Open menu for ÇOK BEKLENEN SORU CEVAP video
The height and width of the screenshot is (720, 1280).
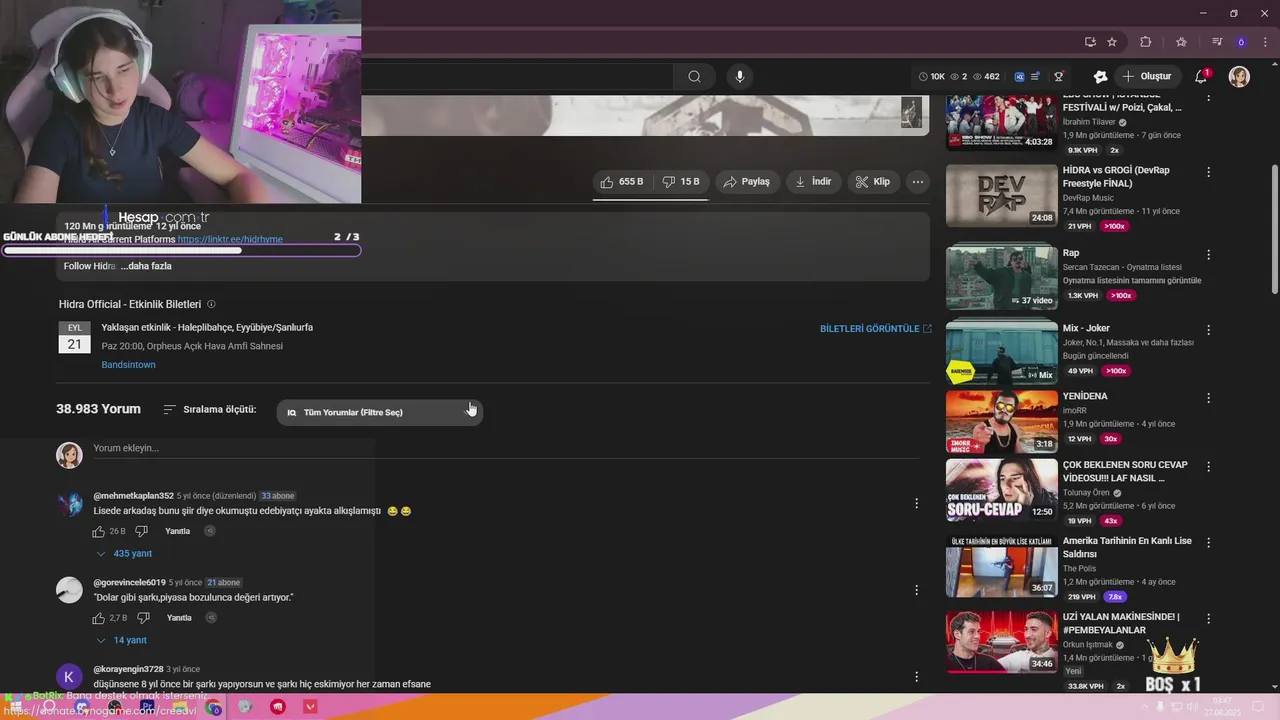pyautogui.click(x=1208, y=467)
